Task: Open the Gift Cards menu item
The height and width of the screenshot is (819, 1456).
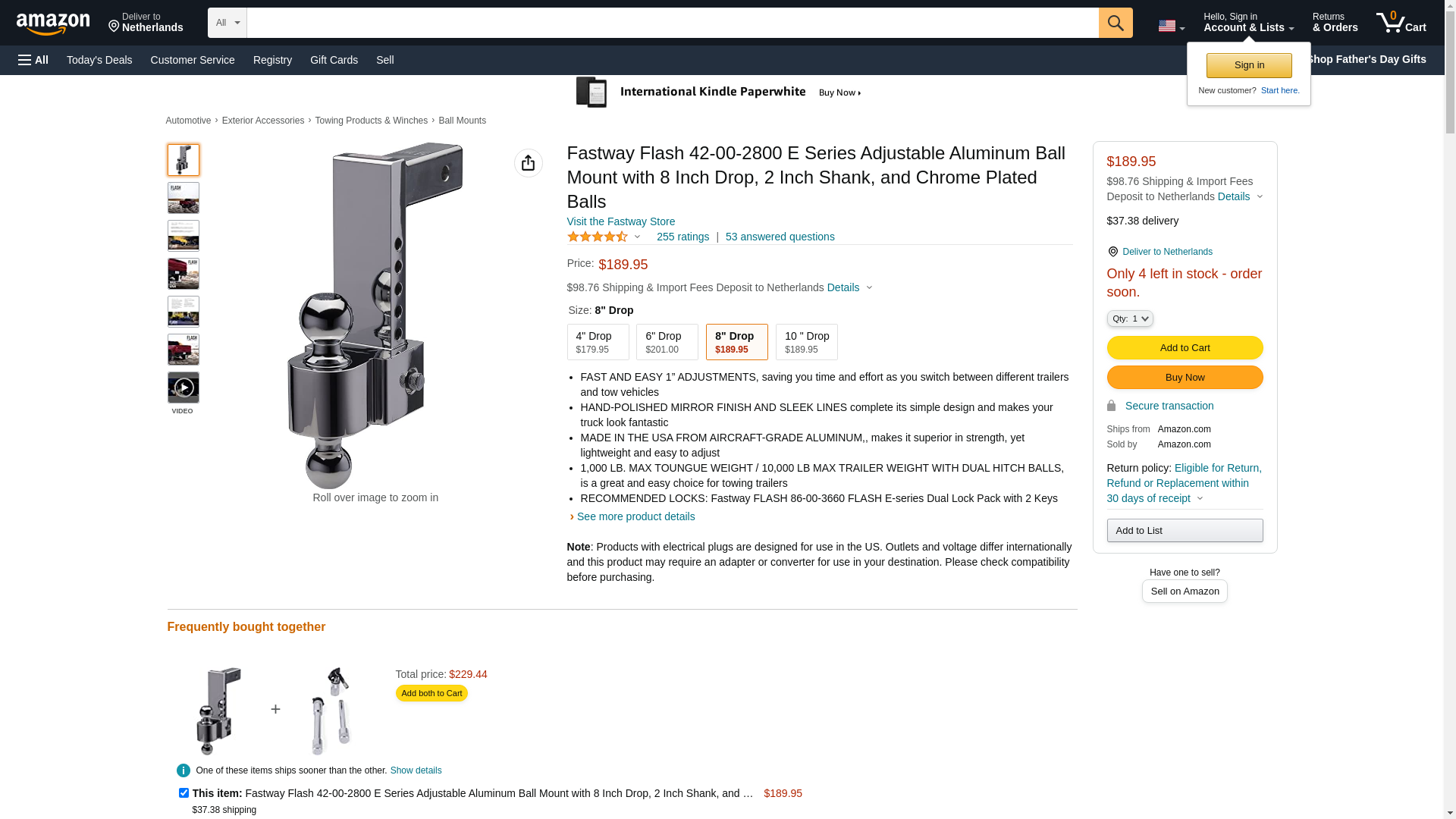Action: pos(334,60)
